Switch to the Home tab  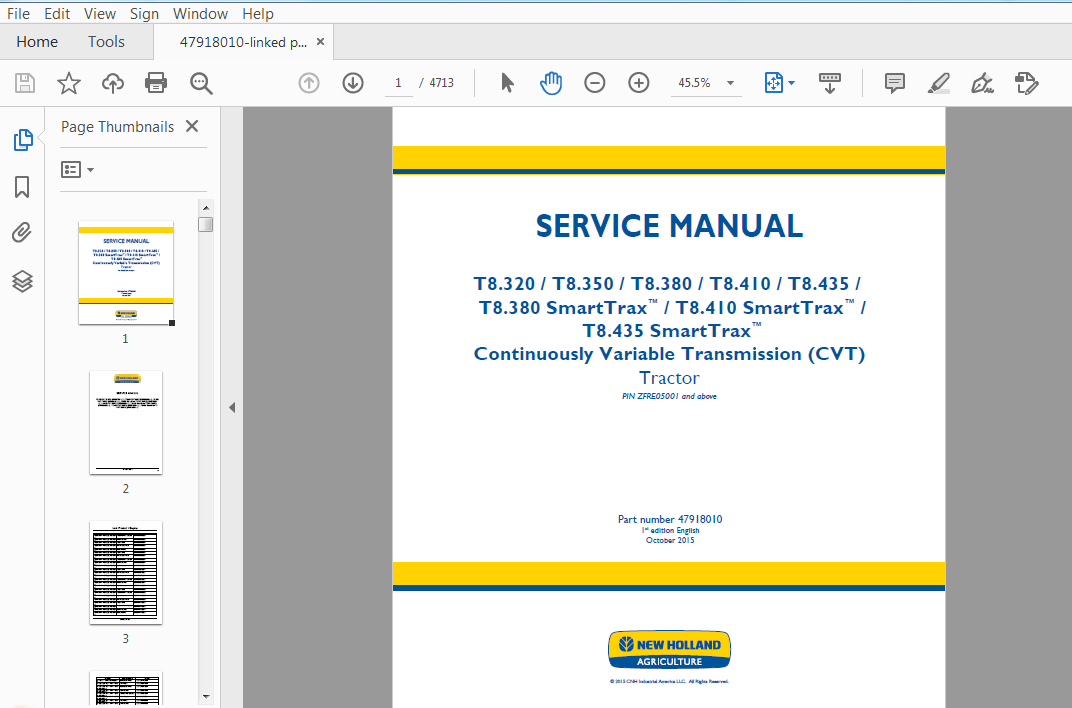click(37, 42)
